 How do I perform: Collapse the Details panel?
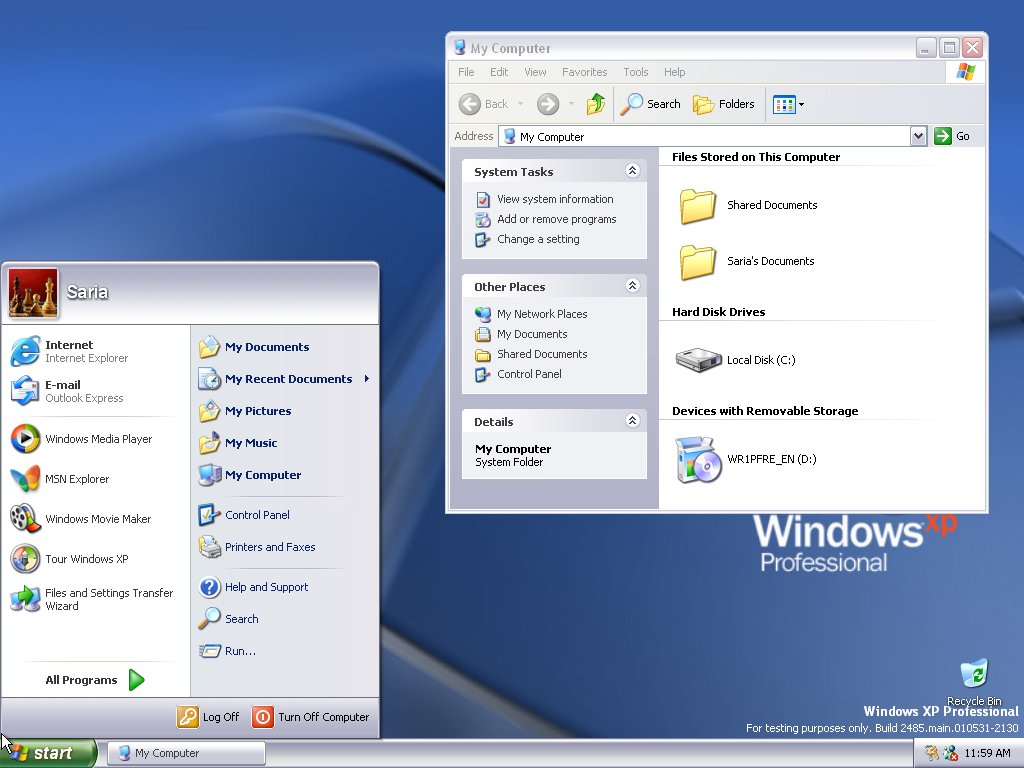pos(632,421)
